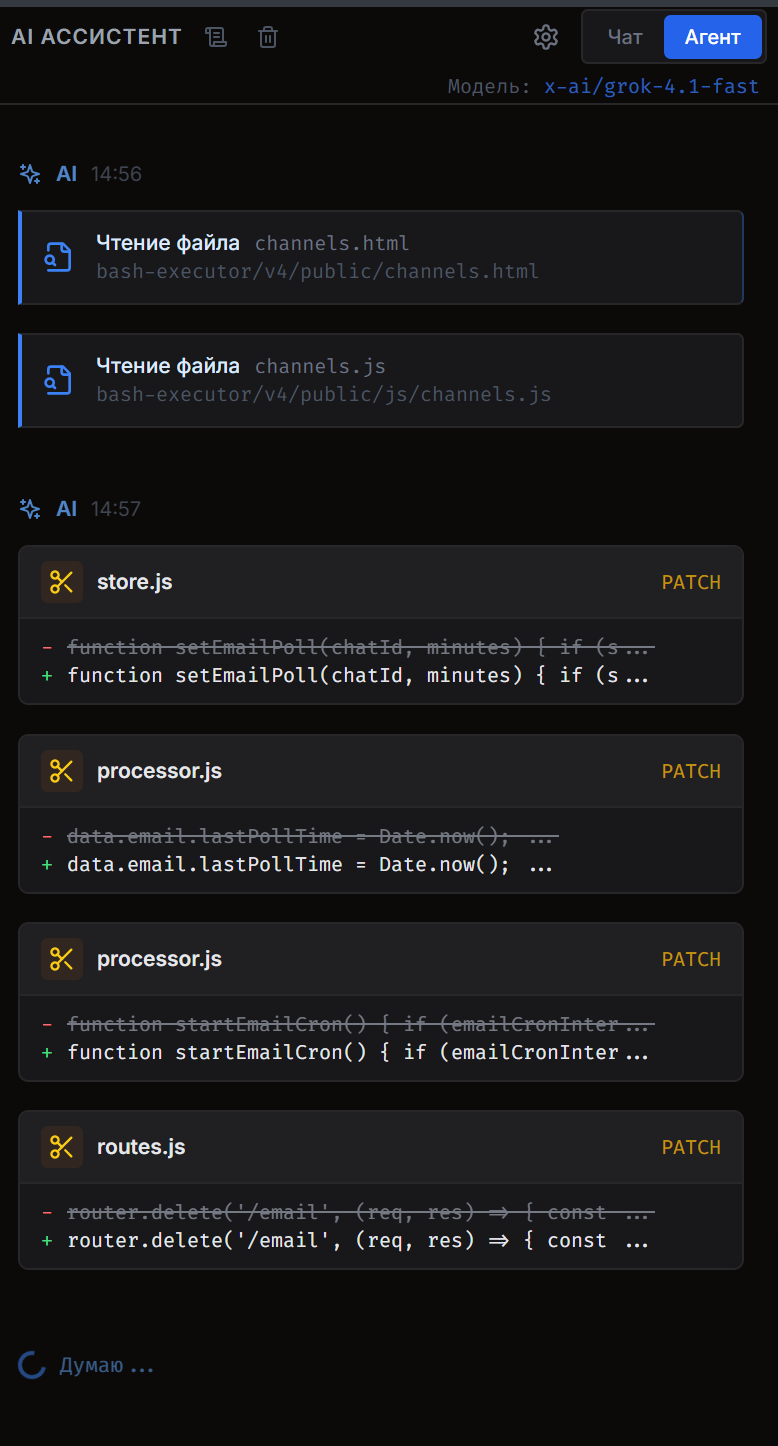Click the chat history list icon
778x1446 pixels.
(216, 37)
